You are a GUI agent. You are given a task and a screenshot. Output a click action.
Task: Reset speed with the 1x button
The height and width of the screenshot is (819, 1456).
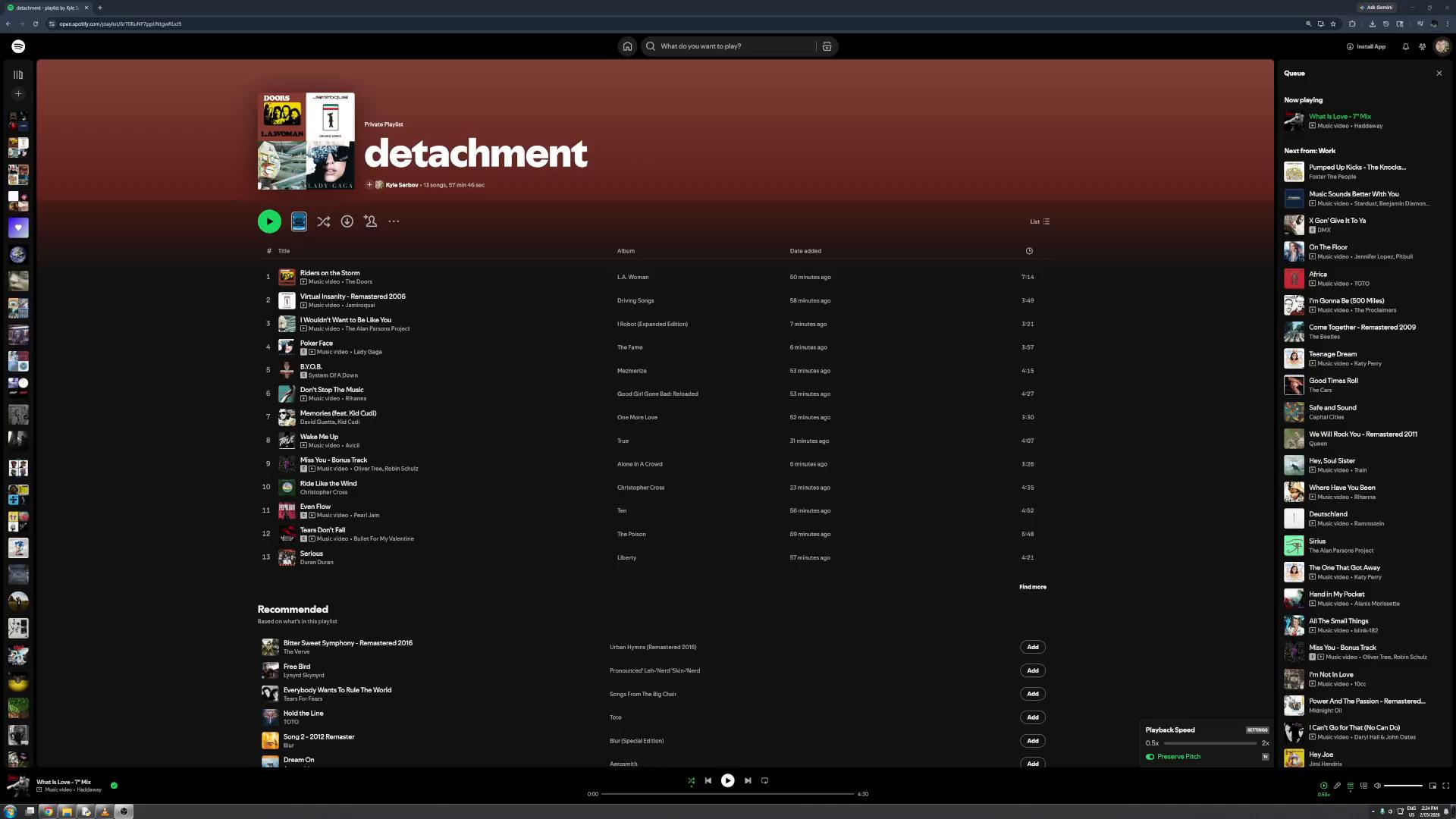point(1264,757)
